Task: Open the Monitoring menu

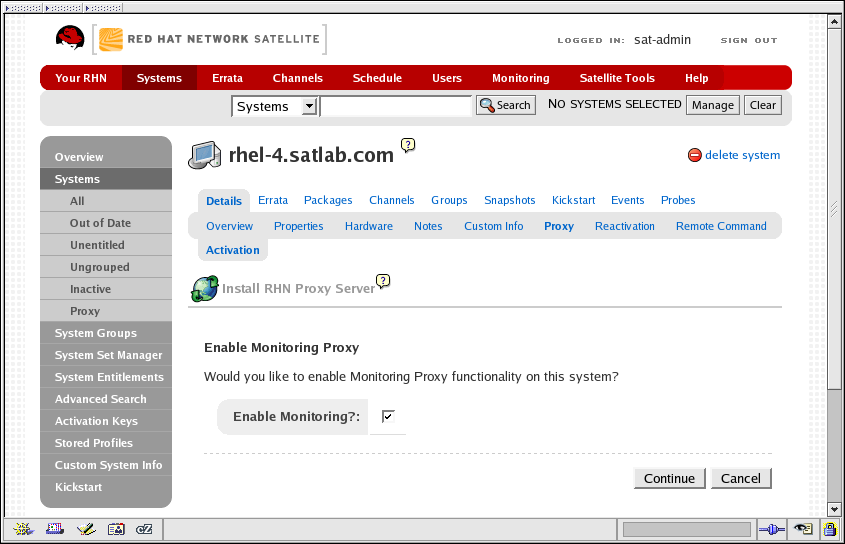Action: pos(521,78)
